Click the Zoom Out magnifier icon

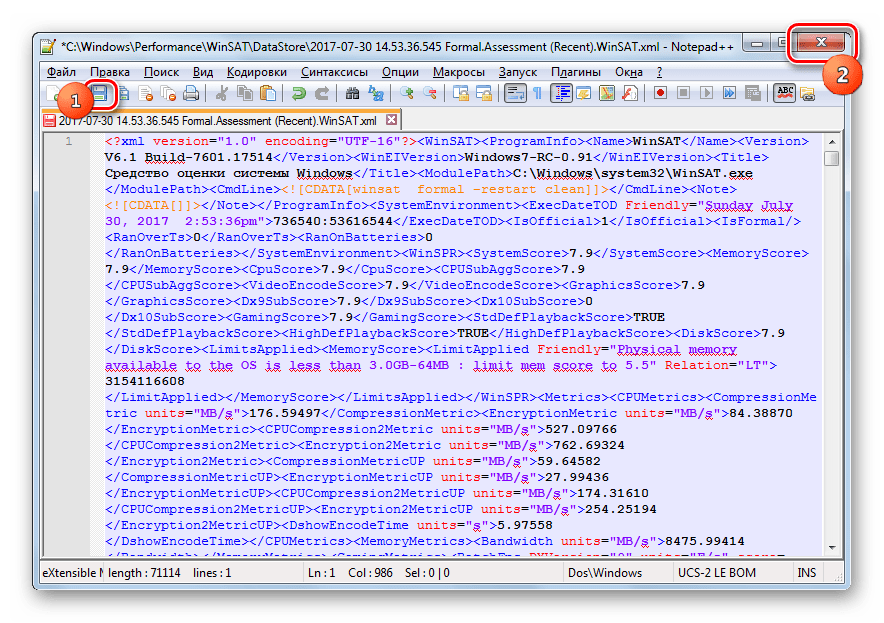coord(430,93)
